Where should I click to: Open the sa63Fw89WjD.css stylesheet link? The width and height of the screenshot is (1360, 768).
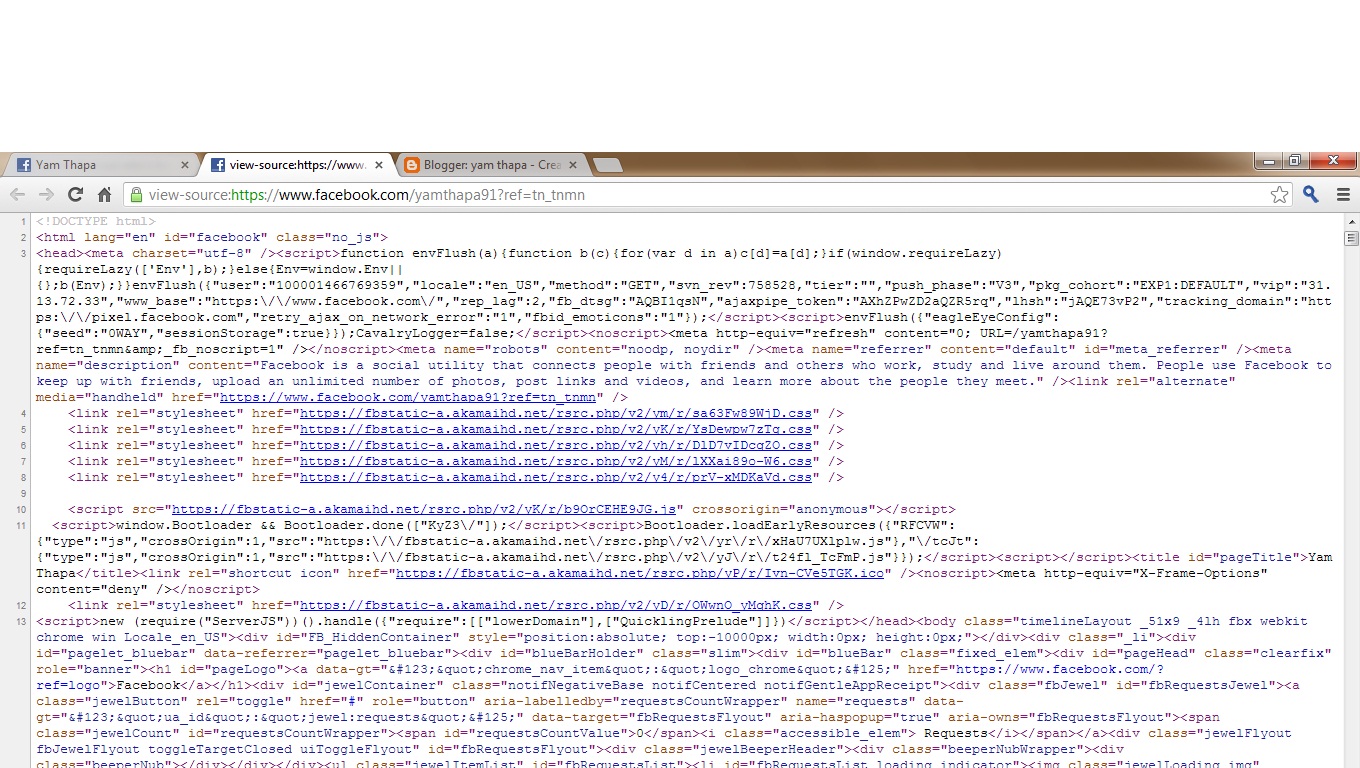(x=556, y=413)
